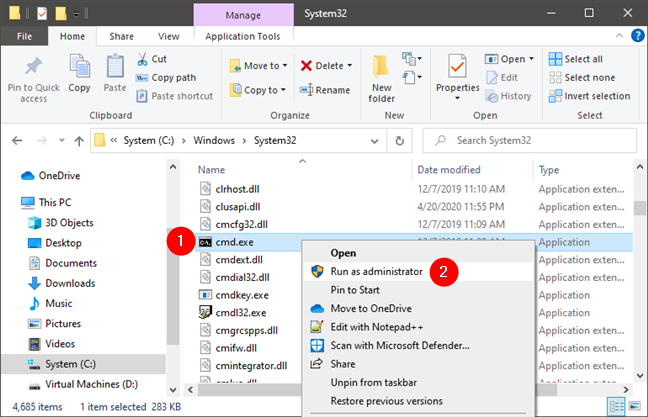This screenshot has height=417, width=648.
Task: Open 3D Objects in navigation pane
Action: (61, 223)
